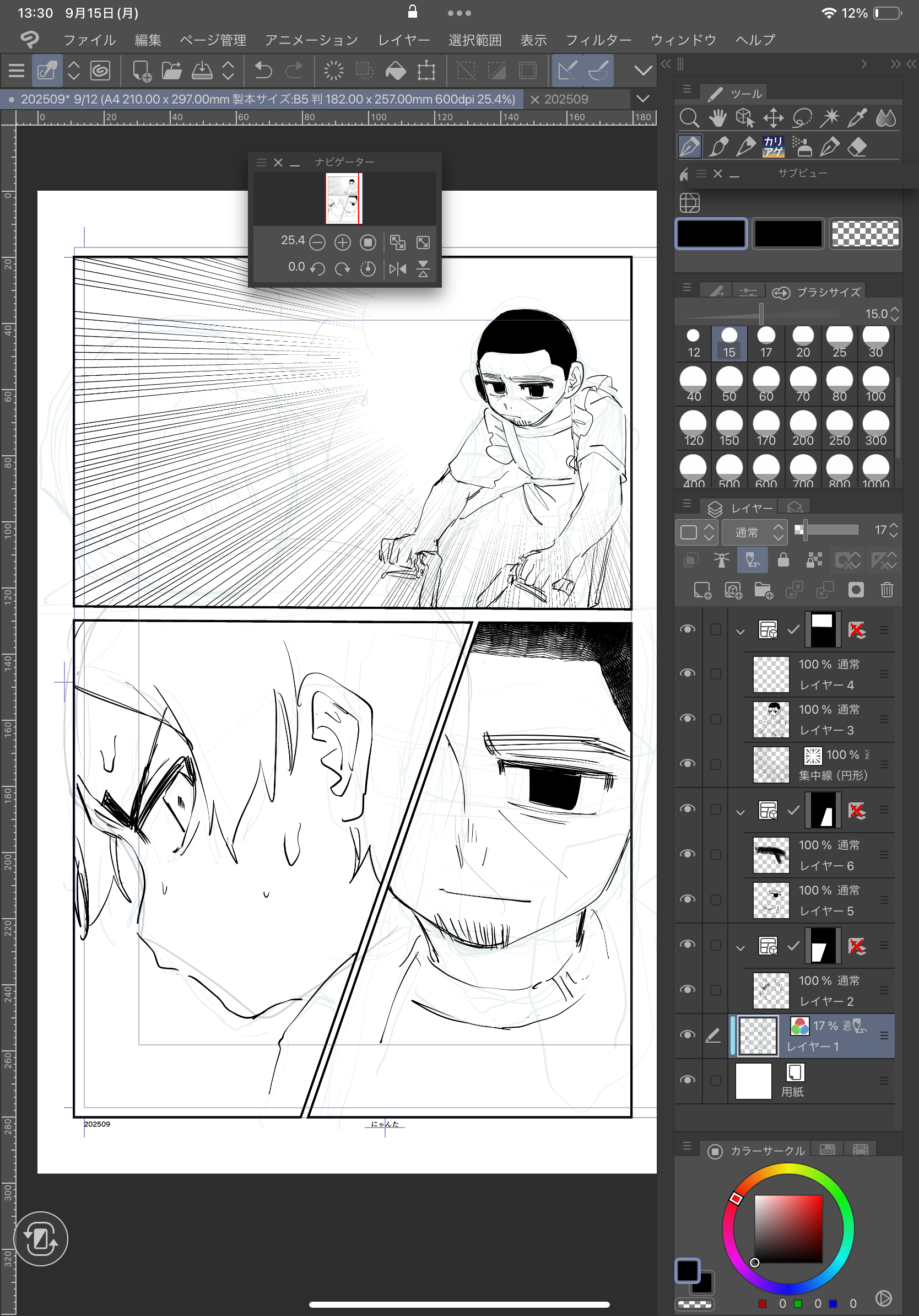
Task: Select the Eraser tool
Action: tap(857, 147)
